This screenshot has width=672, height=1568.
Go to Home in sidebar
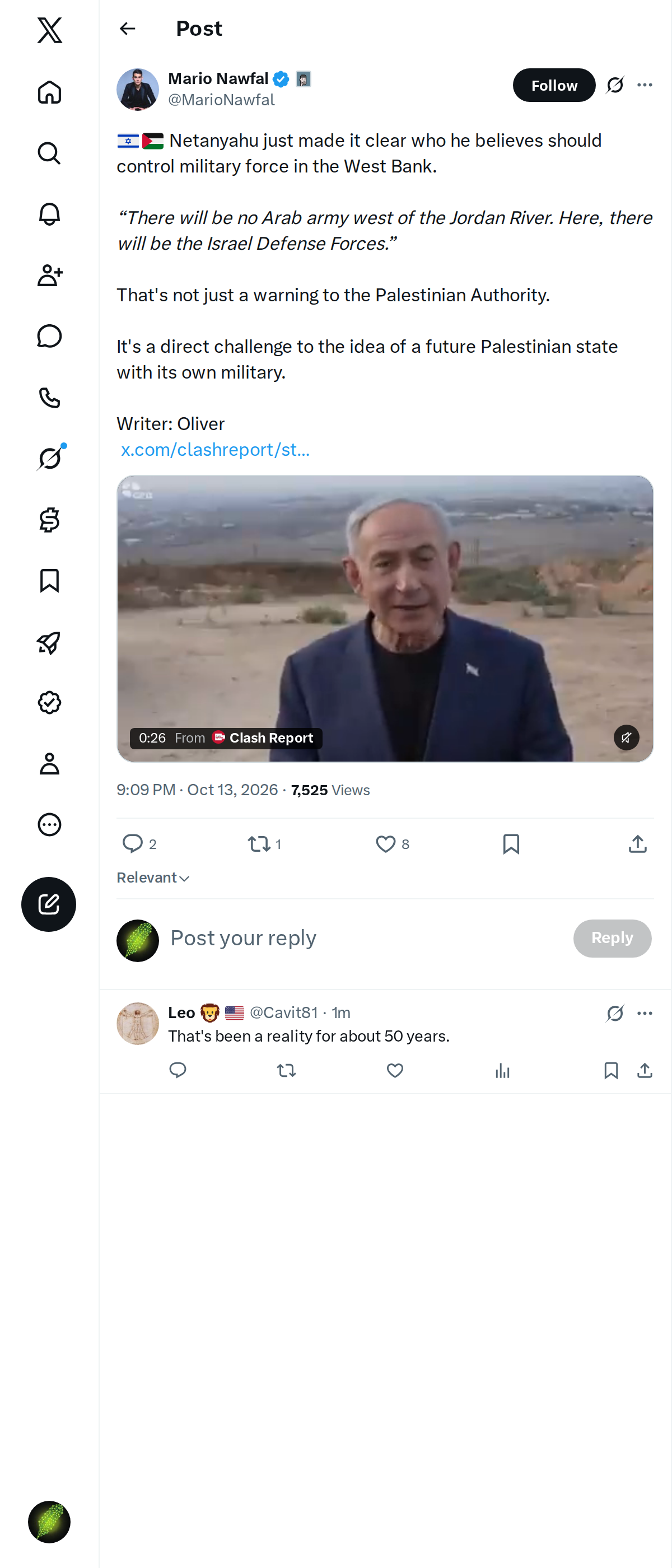(49, 92)
